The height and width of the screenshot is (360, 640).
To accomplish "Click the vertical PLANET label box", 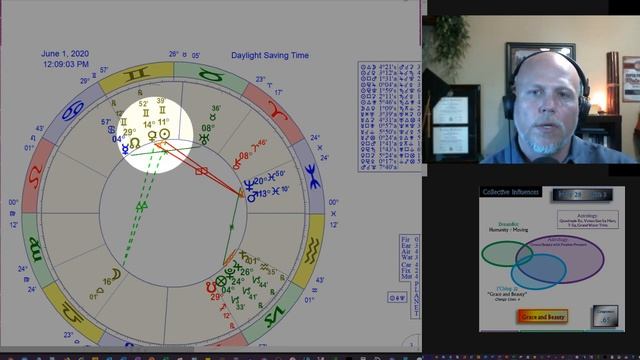I will click(x=416, y=300).
